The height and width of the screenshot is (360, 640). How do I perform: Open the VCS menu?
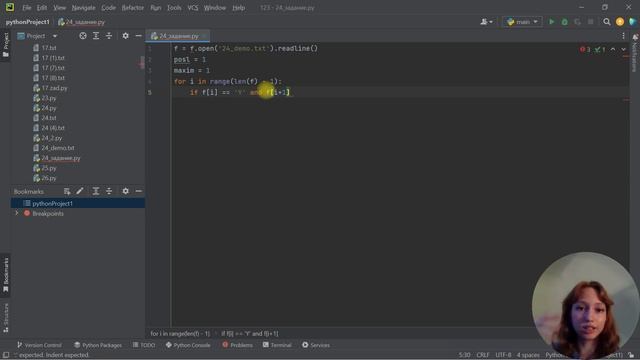pos(193,8)
